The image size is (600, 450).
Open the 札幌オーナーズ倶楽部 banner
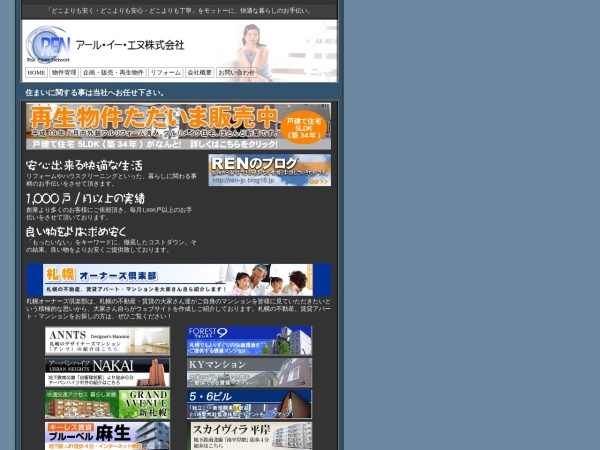click(178, 279)
